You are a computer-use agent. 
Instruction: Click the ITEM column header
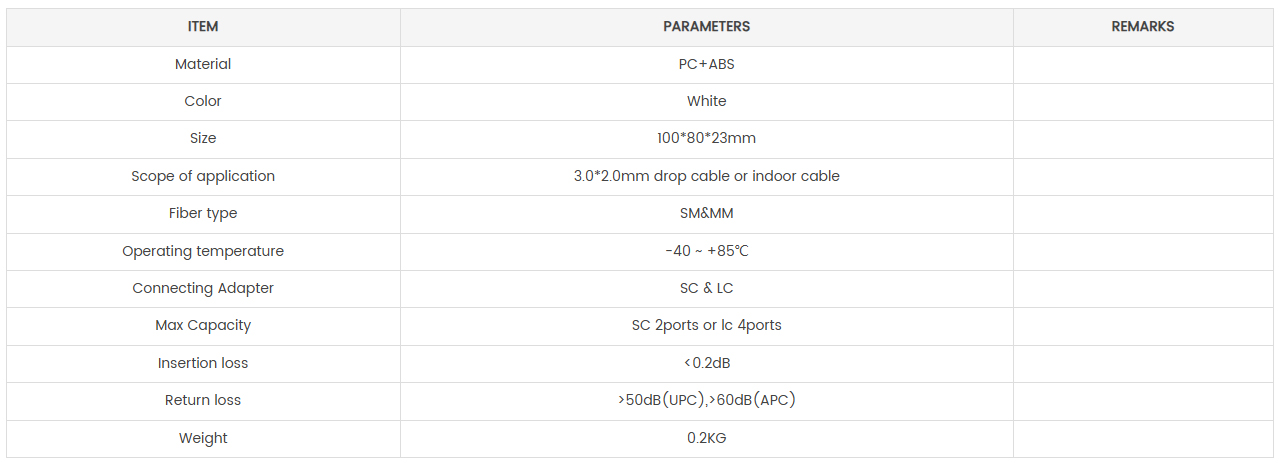tap(203, 27)
